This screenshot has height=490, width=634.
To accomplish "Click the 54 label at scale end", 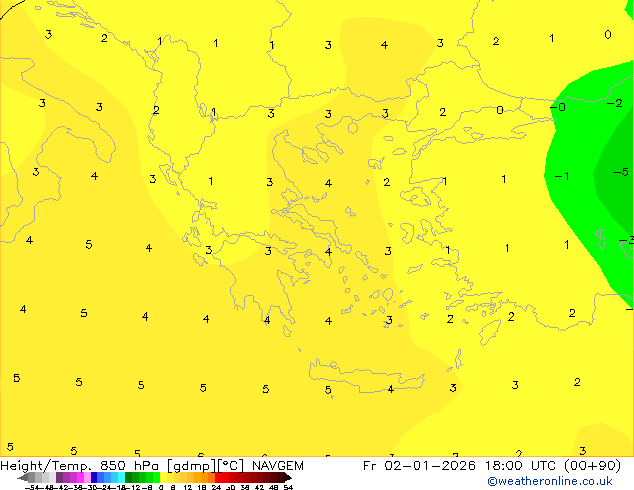I will (x=288, y=487).
